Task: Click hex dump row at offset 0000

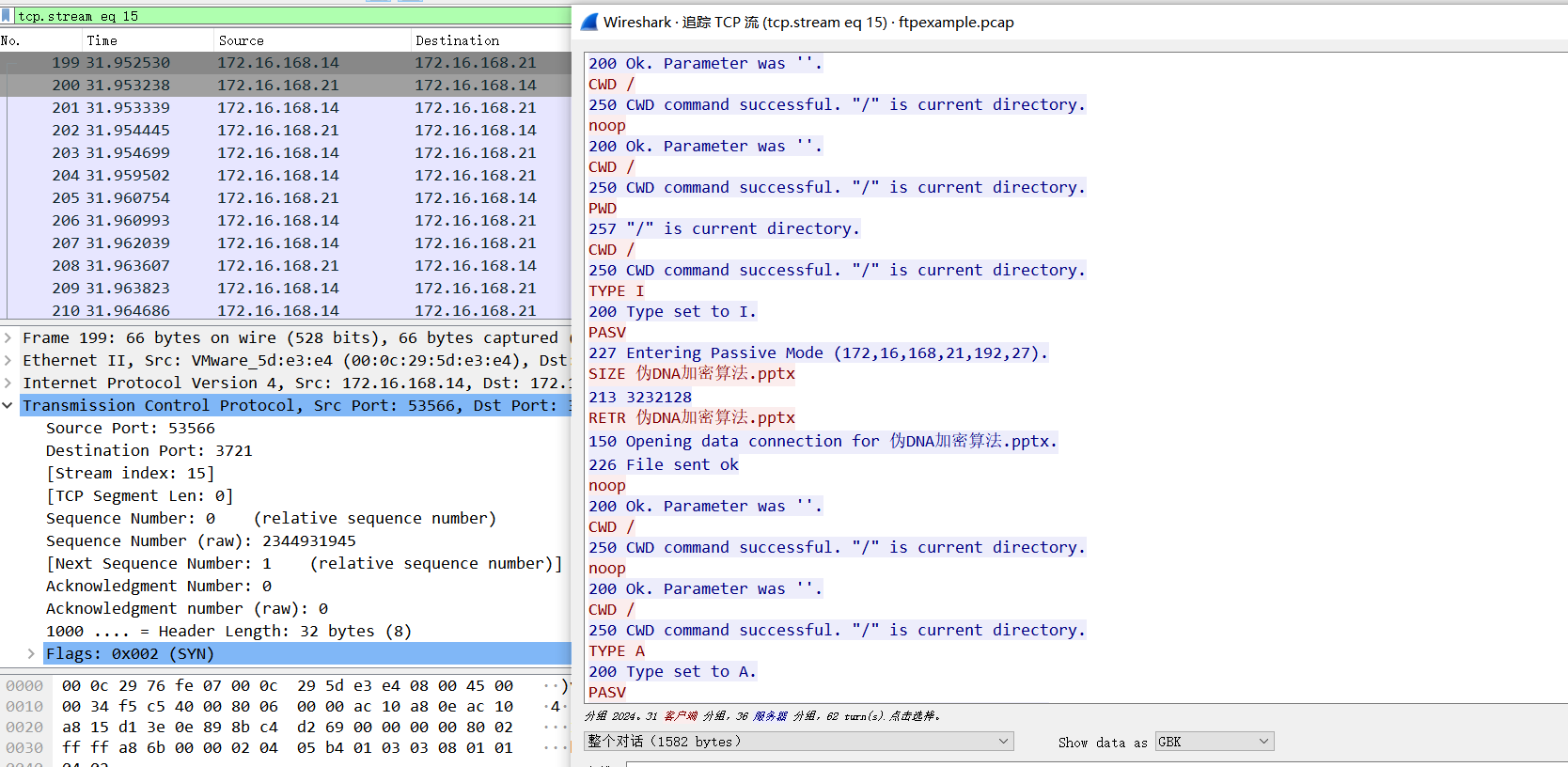Action: click(x=286, y=685)
